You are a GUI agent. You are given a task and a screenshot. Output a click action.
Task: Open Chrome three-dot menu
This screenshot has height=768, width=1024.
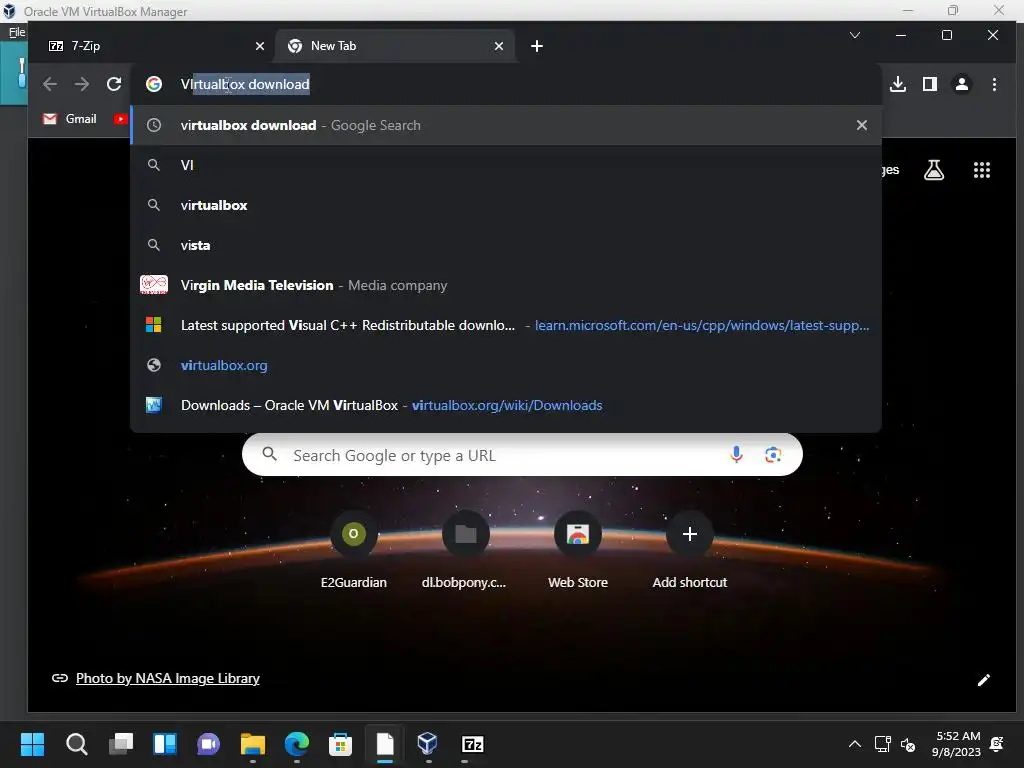point(994,84)
